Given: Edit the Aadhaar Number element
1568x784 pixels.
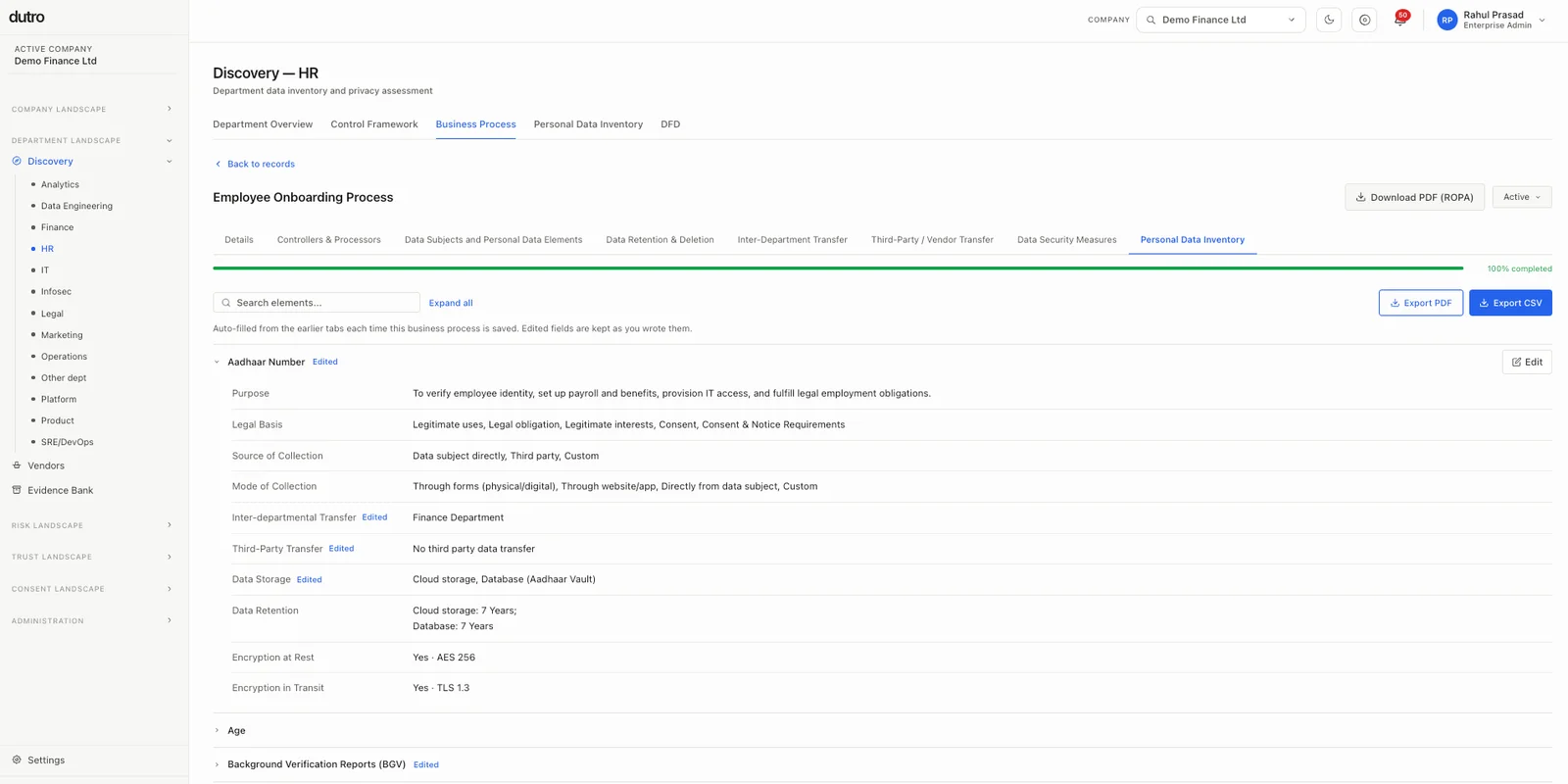Looking at the screenshot, I should pos(1527,362).
